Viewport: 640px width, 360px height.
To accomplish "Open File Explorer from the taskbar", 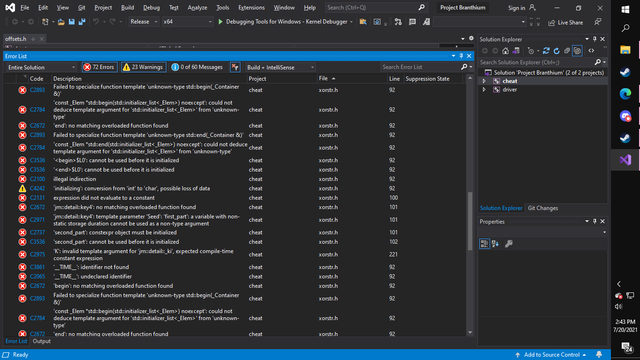I will (625, 50).
